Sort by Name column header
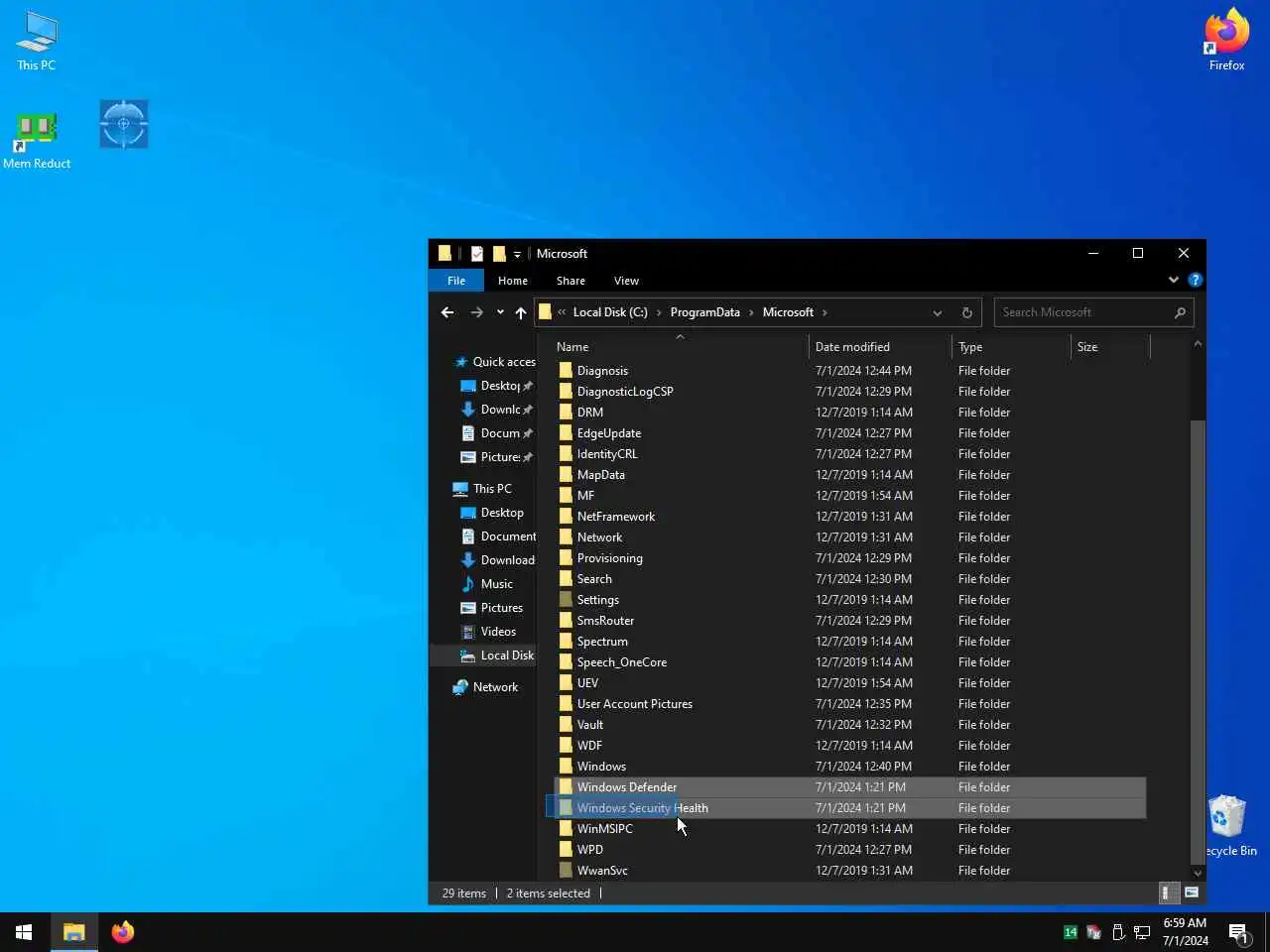This screenshot has height=952, width=1270. click(x=681, y=347)
